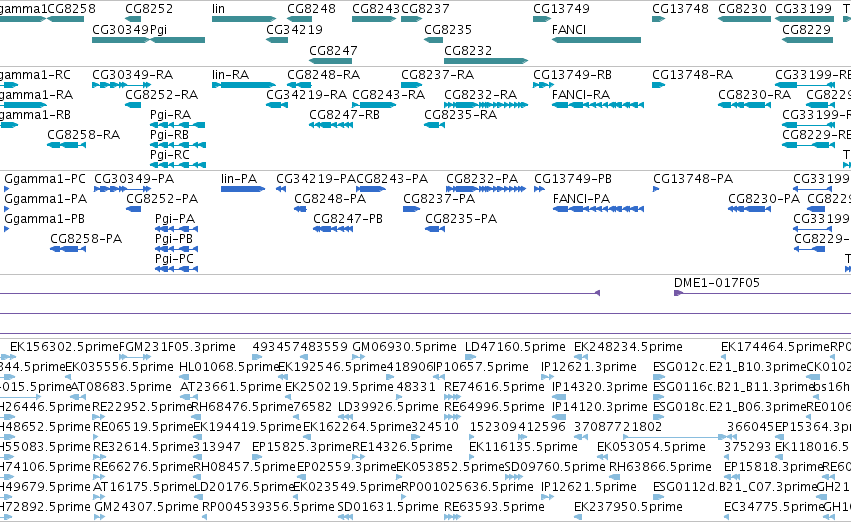Open the RH63866.5prime EST
851x522 pixels.
tap(614, 477)
